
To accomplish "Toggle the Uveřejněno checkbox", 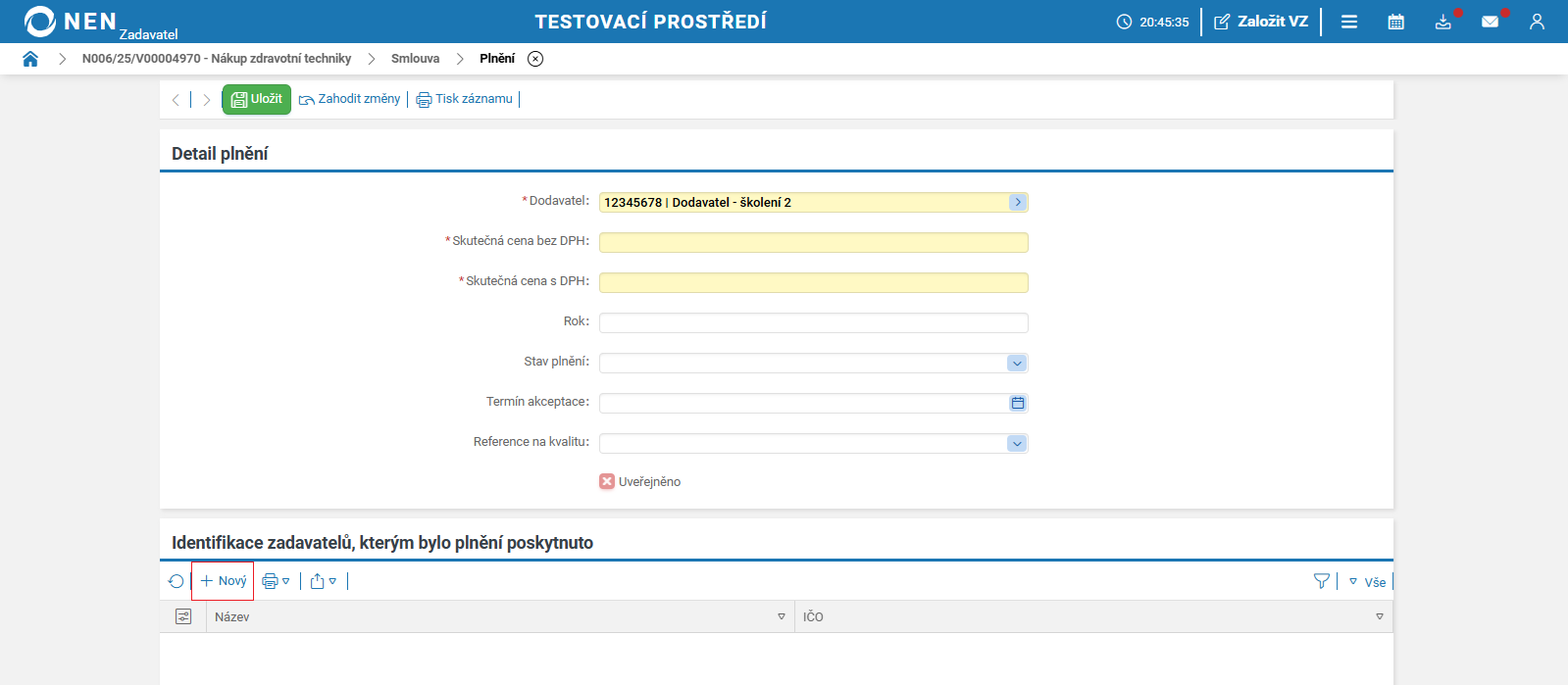I will tap(607, 481).
